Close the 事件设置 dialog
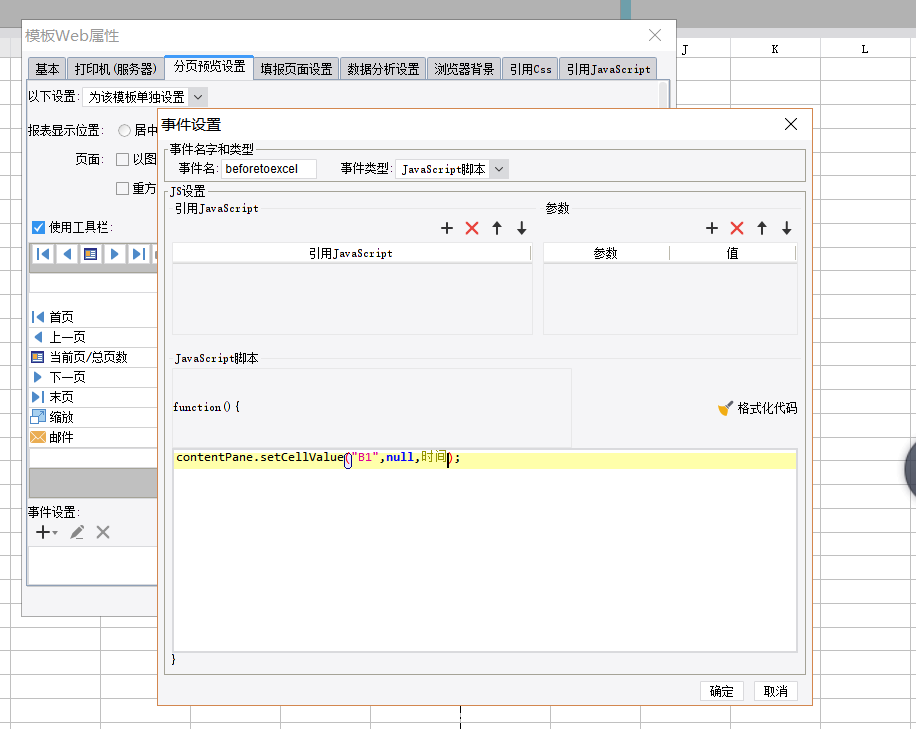 (x=791, y=124)
